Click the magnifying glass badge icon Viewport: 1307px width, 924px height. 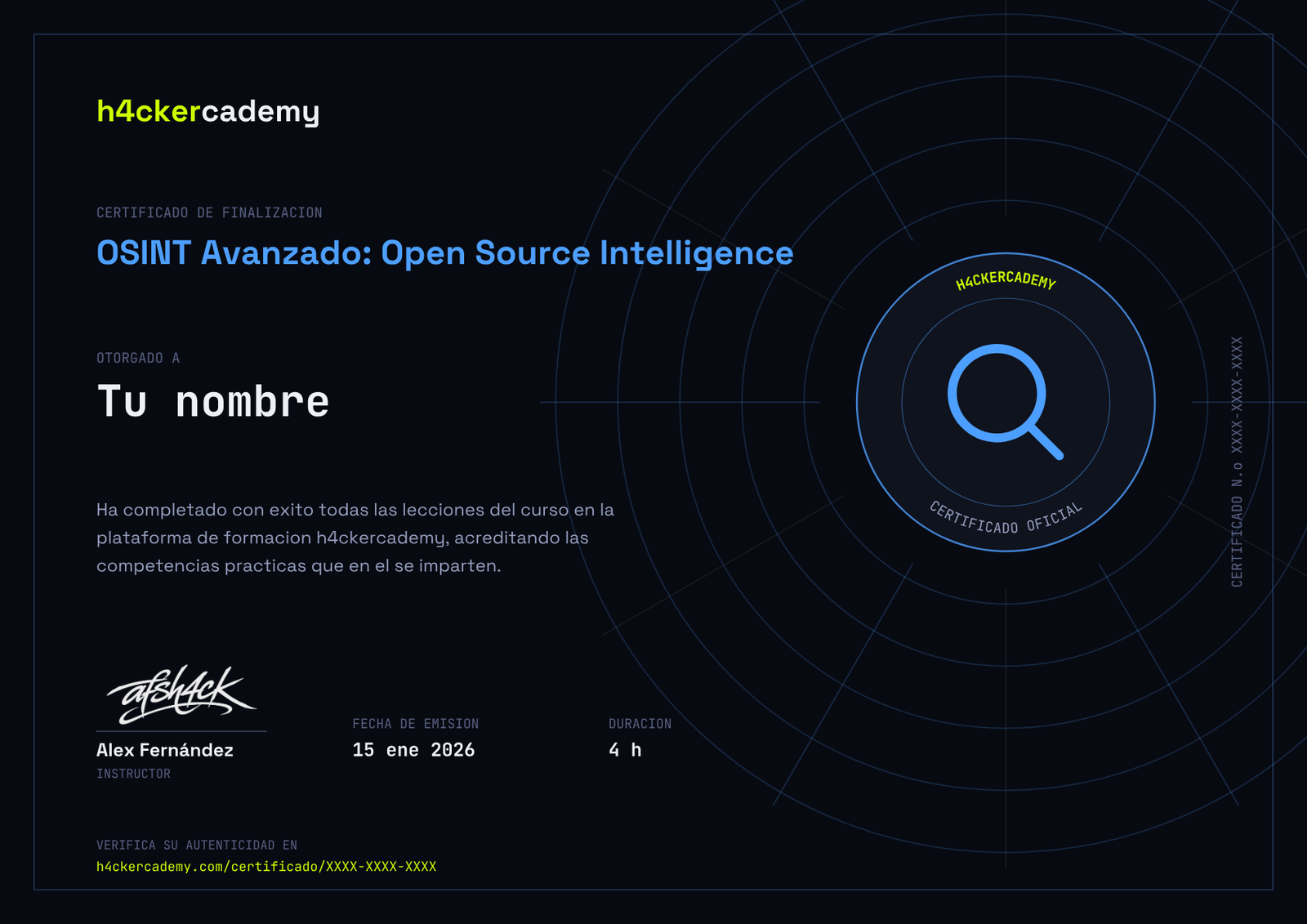(x=1006, y=402)
